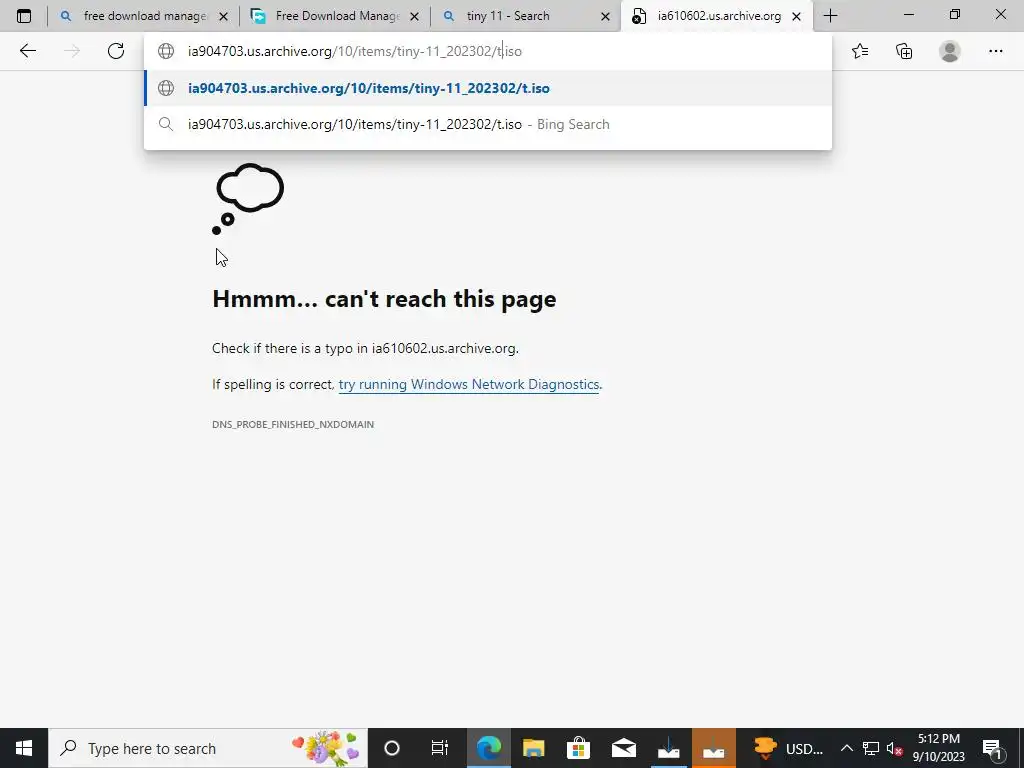
Task: Open the clock showing 5:12 PM
Action: click(938, 748)
